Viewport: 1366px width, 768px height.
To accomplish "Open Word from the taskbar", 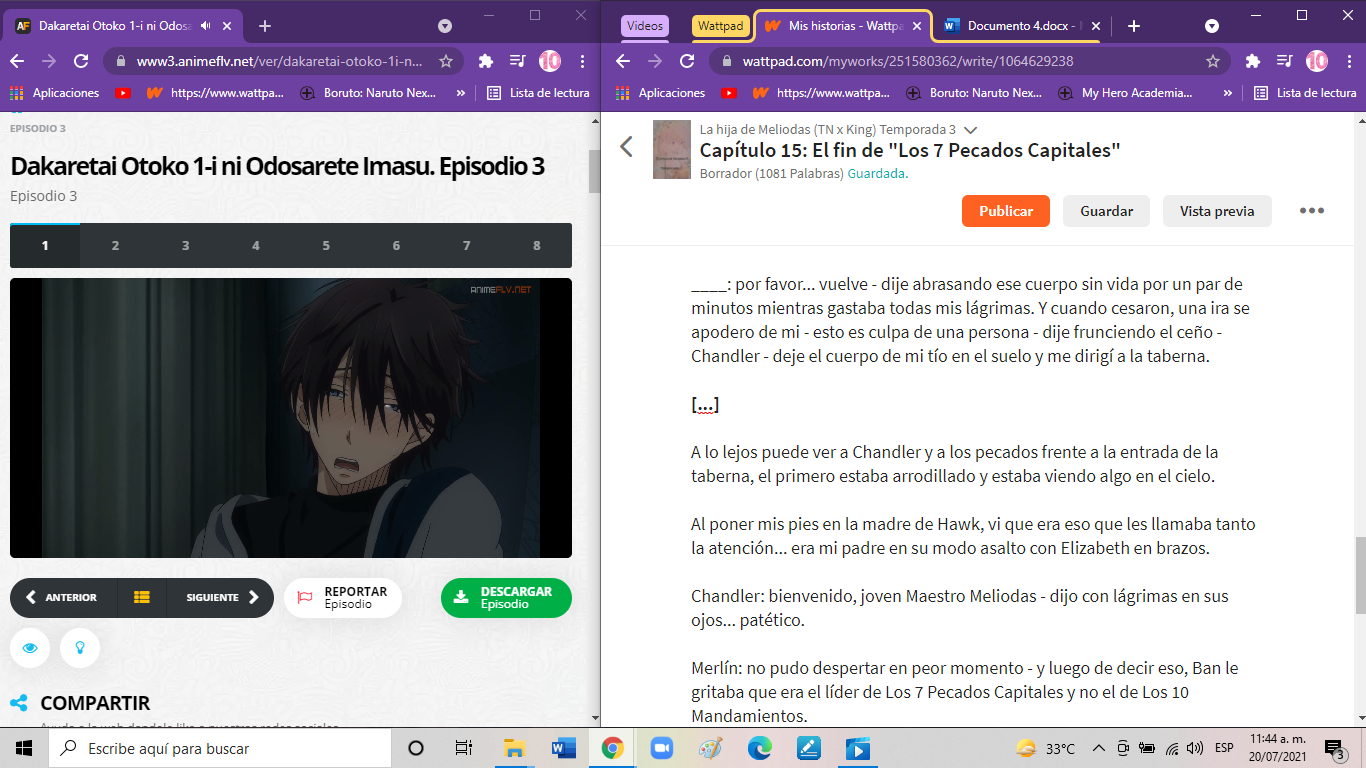I will (x=563, y=748).
